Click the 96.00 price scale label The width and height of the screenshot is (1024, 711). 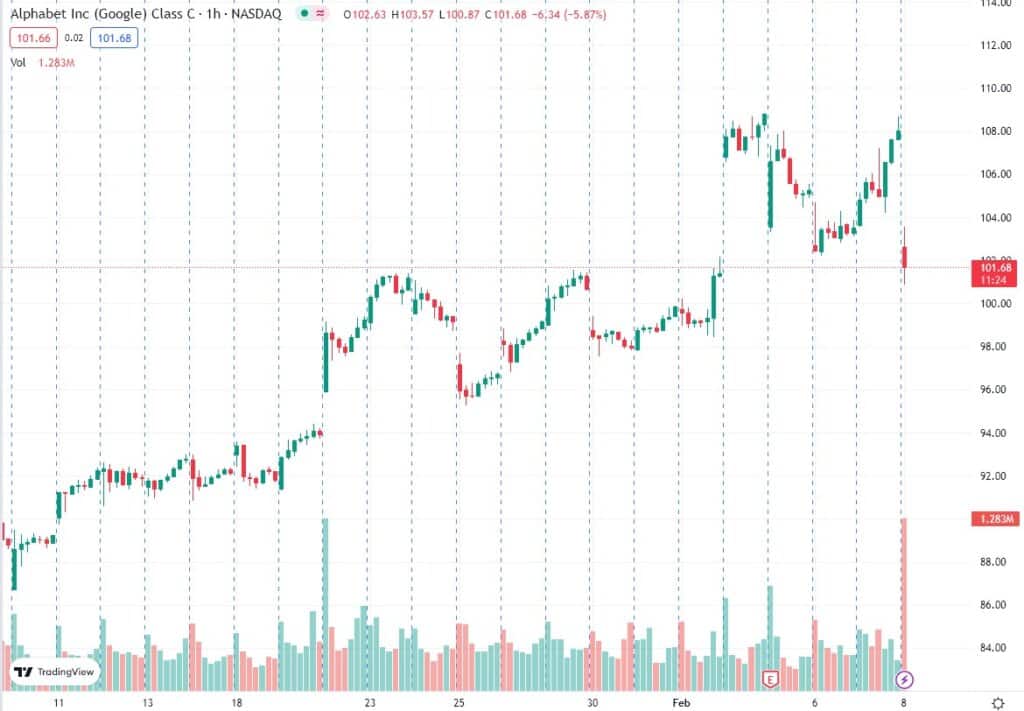click(x=992, y=390)
